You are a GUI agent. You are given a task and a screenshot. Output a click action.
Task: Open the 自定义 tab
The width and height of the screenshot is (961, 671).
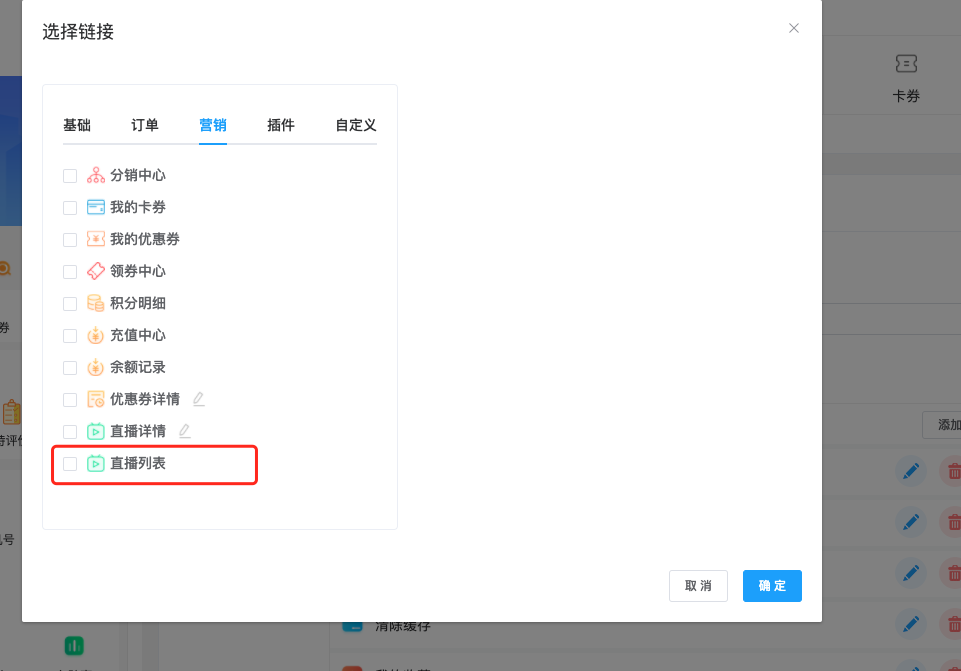pyautogui.click(x=355, y=125)
